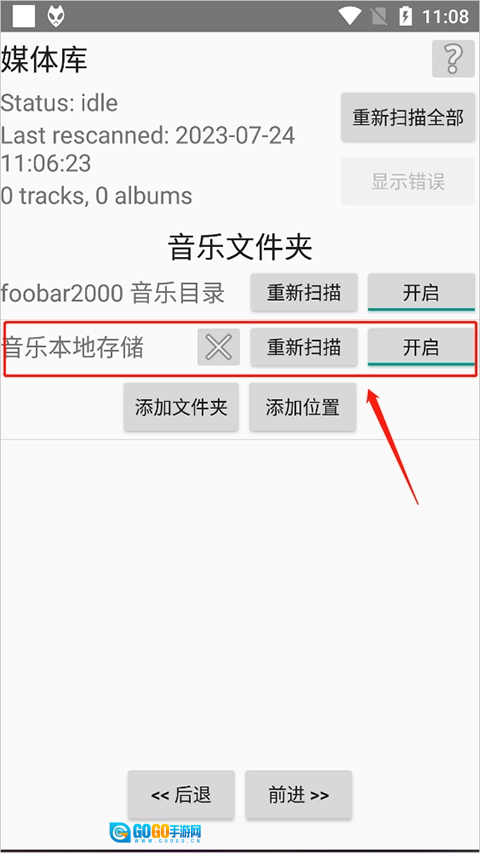Tap the no-SIM card status icon
This screenshot has width=480, height=853.
pos(378,16)
